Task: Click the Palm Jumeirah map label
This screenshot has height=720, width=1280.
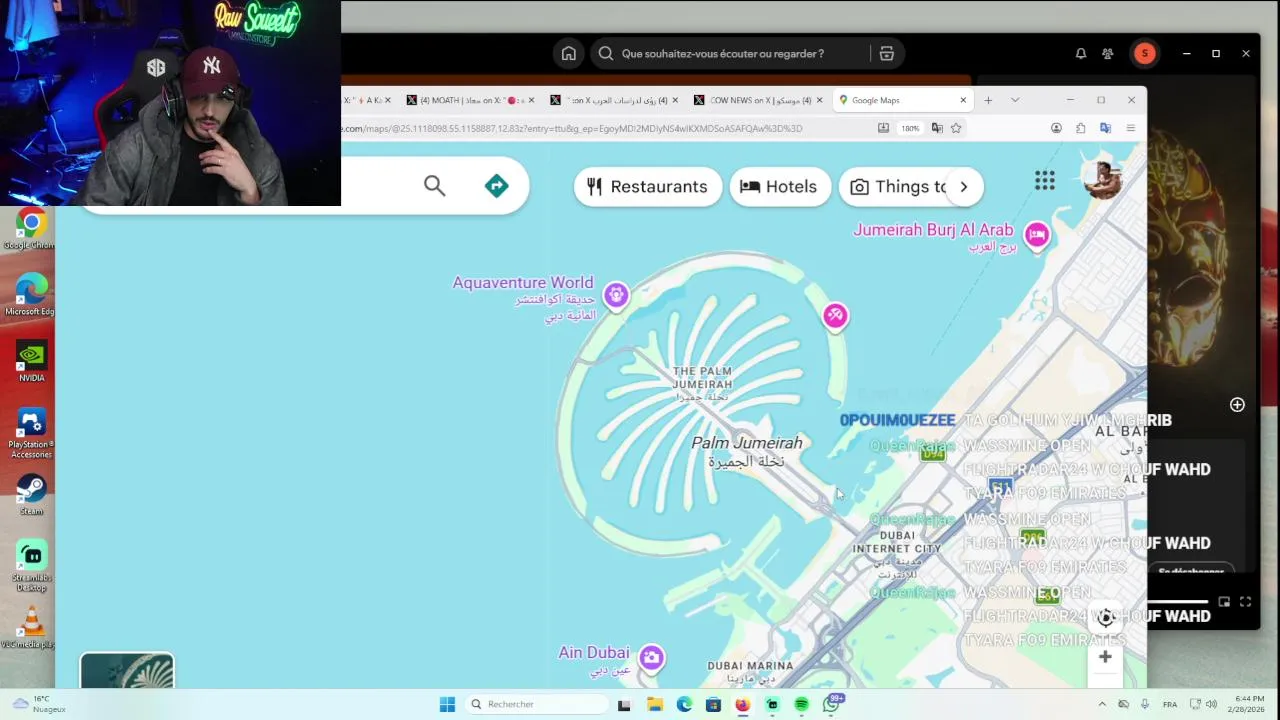Action: [x=747, y=443]
